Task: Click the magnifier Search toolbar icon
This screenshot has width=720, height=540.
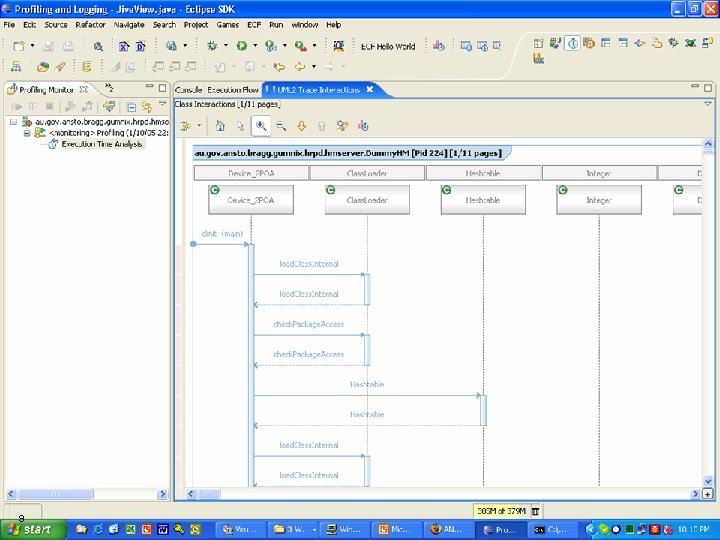Action: pyautogui.click(x=98, y=46)
